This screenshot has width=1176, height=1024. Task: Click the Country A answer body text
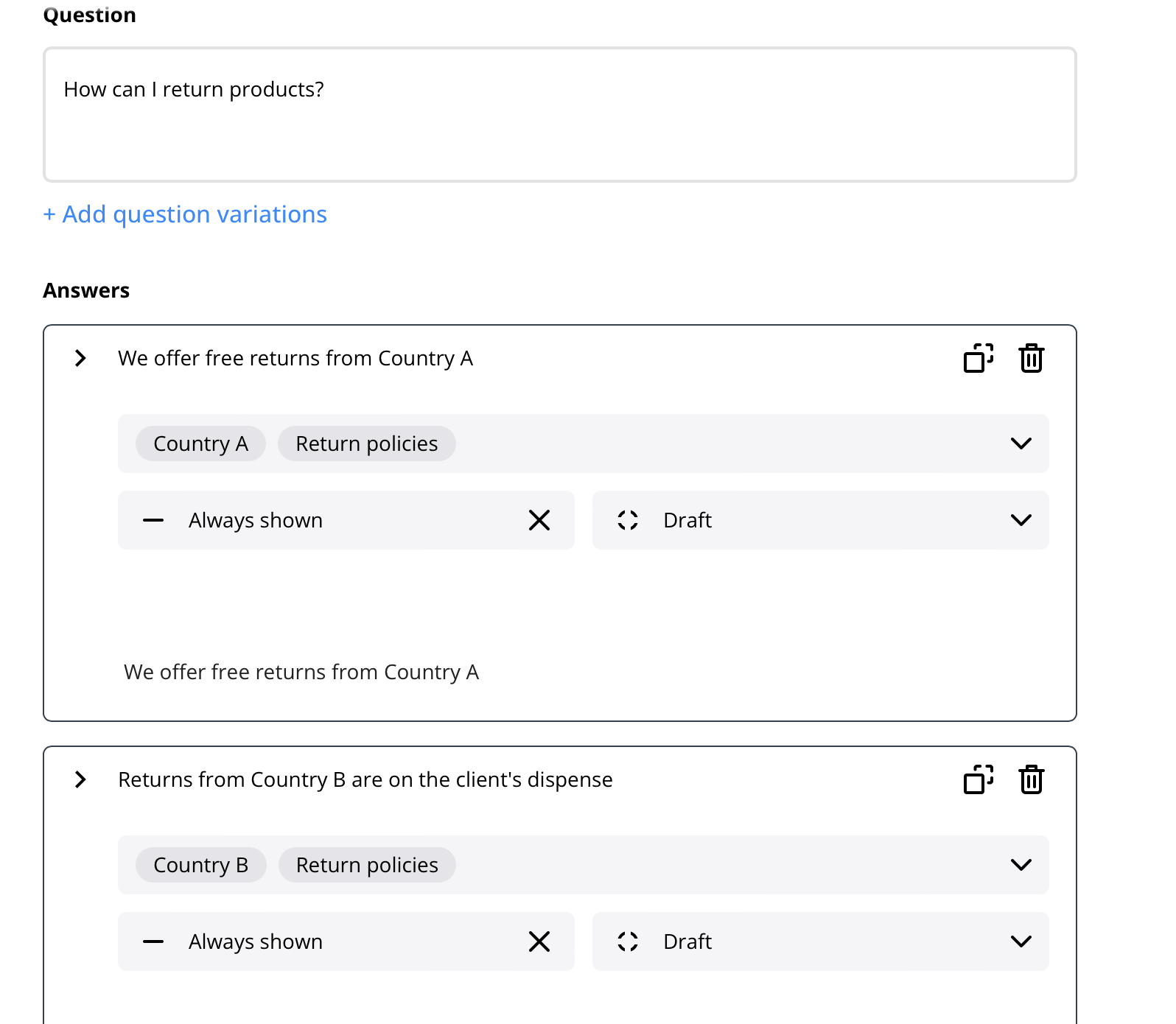301,672
